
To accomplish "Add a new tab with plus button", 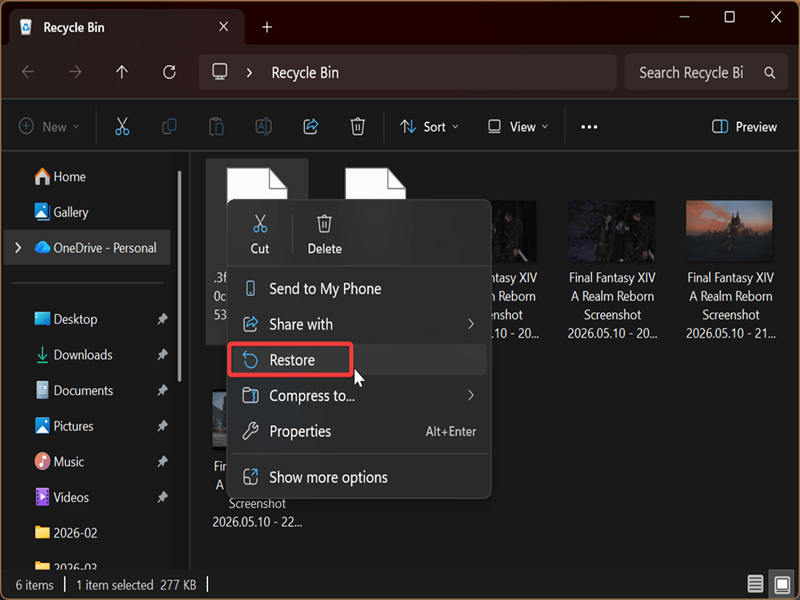I will [x=267, y=27].
